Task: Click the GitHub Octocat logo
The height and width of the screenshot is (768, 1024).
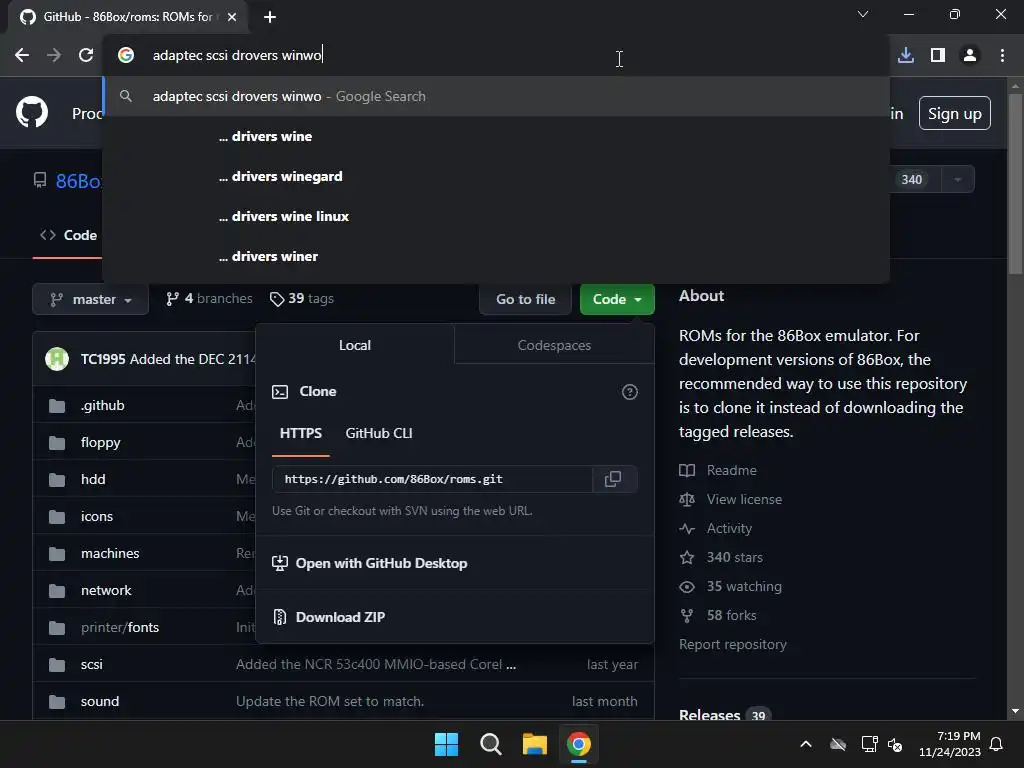Action: tap(32, 112)
